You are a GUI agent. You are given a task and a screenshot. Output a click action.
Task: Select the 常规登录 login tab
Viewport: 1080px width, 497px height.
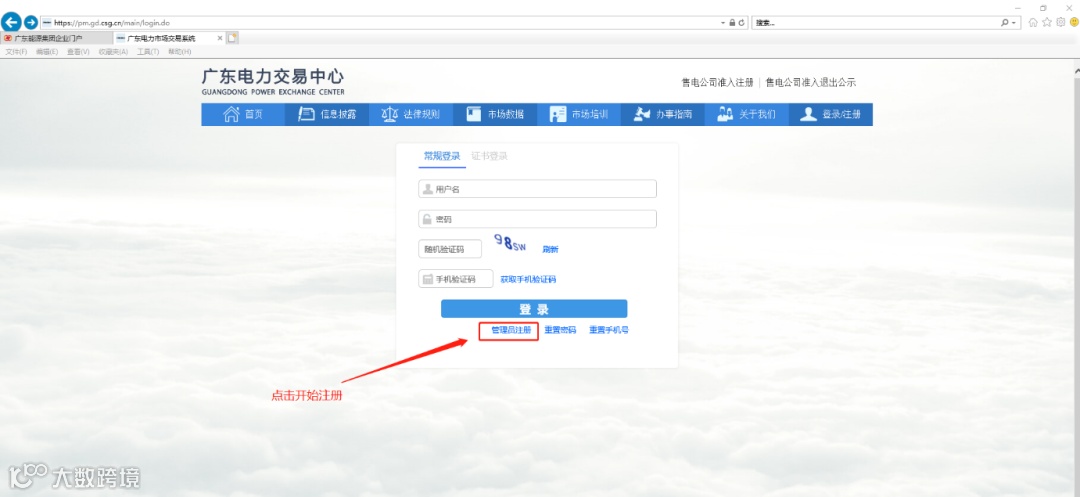442,156
